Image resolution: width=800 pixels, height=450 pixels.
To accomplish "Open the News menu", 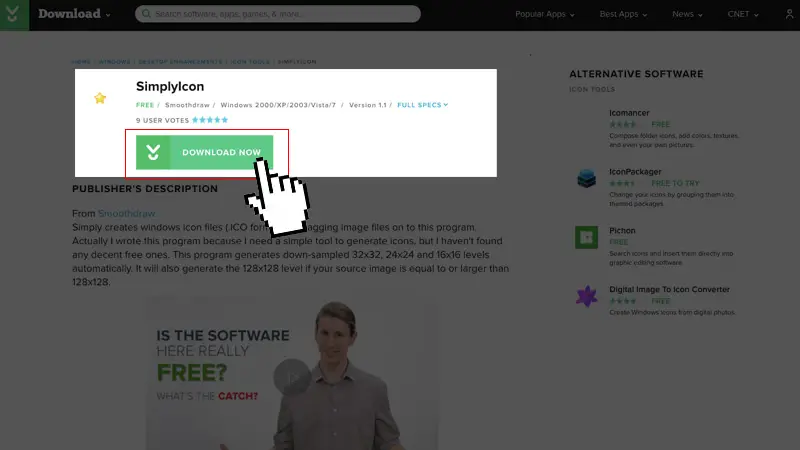I will (687, 14).
